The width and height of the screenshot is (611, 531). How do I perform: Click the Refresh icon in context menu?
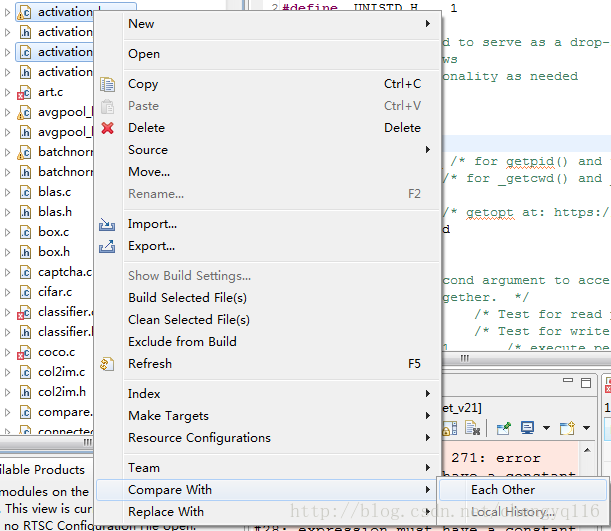pos(107,364)
